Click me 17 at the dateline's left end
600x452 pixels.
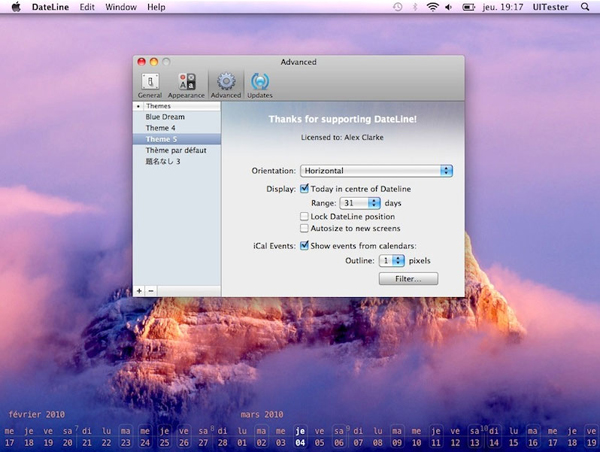(x=9, y=437)
